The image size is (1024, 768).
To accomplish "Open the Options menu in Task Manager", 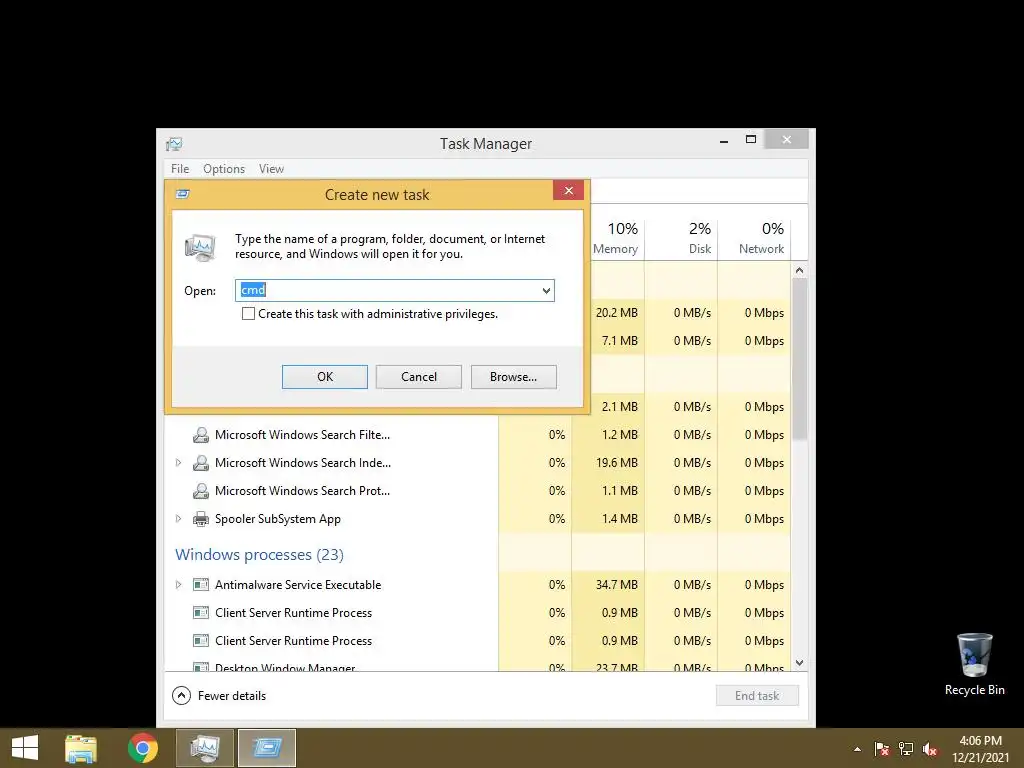I will click(224, 168).
